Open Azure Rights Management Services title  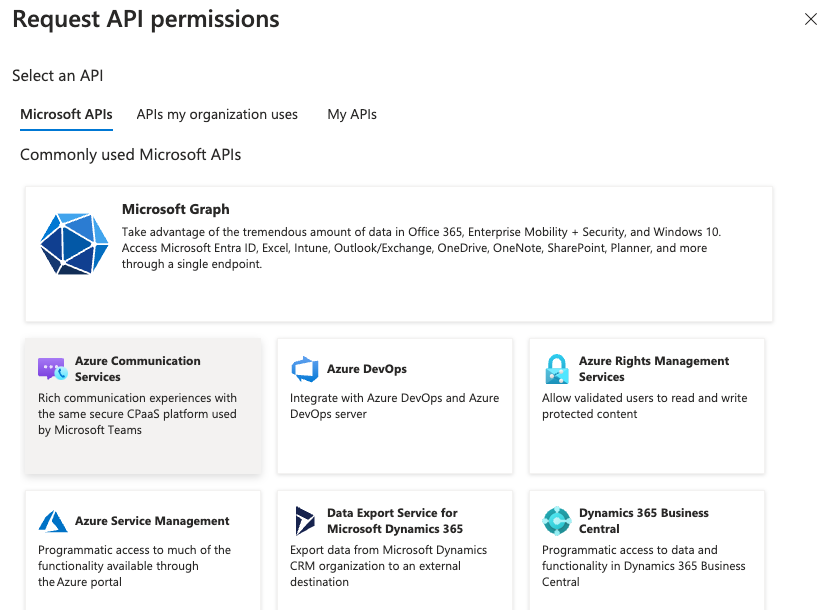654,369
